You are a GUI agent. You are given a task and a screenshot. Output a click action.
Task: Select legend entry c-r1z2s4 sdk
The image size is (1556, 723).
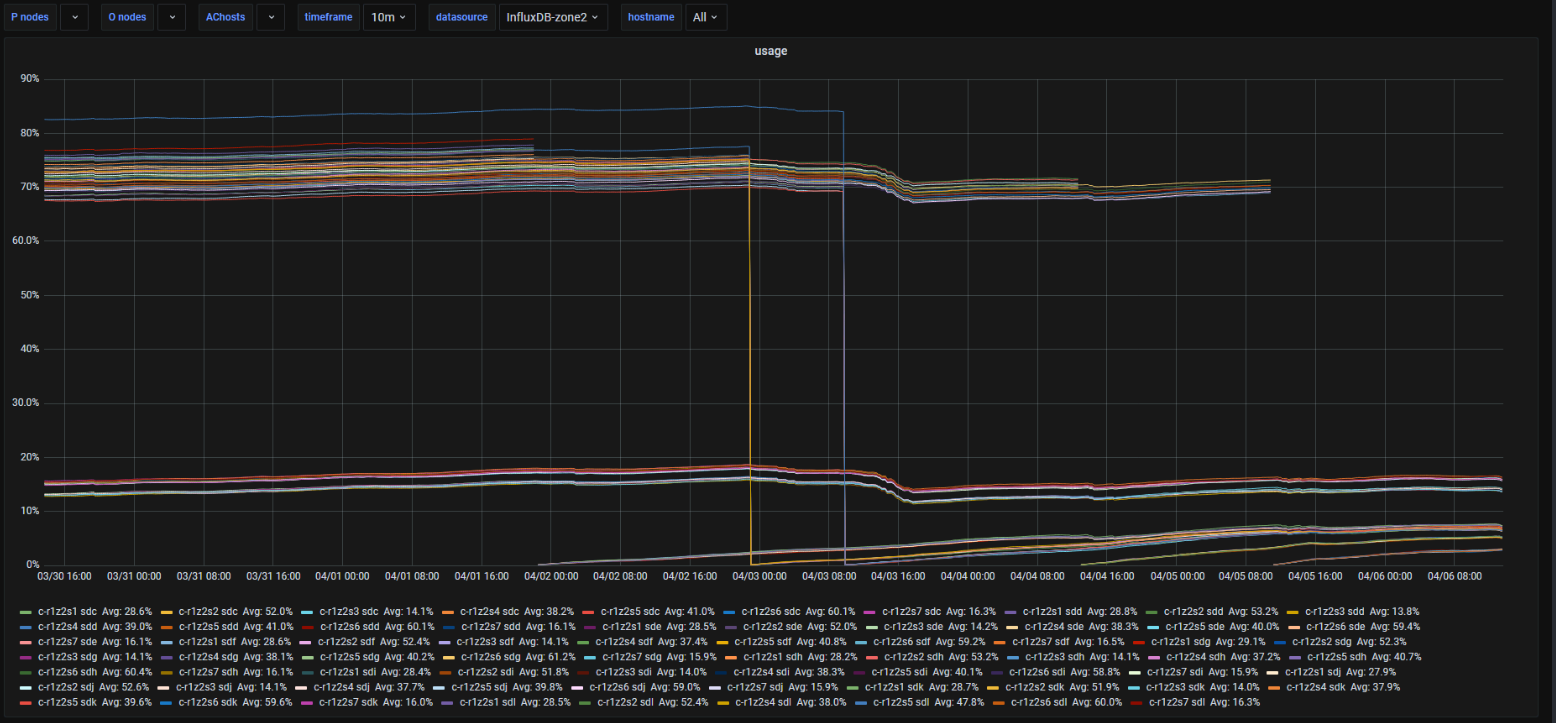1316,687
